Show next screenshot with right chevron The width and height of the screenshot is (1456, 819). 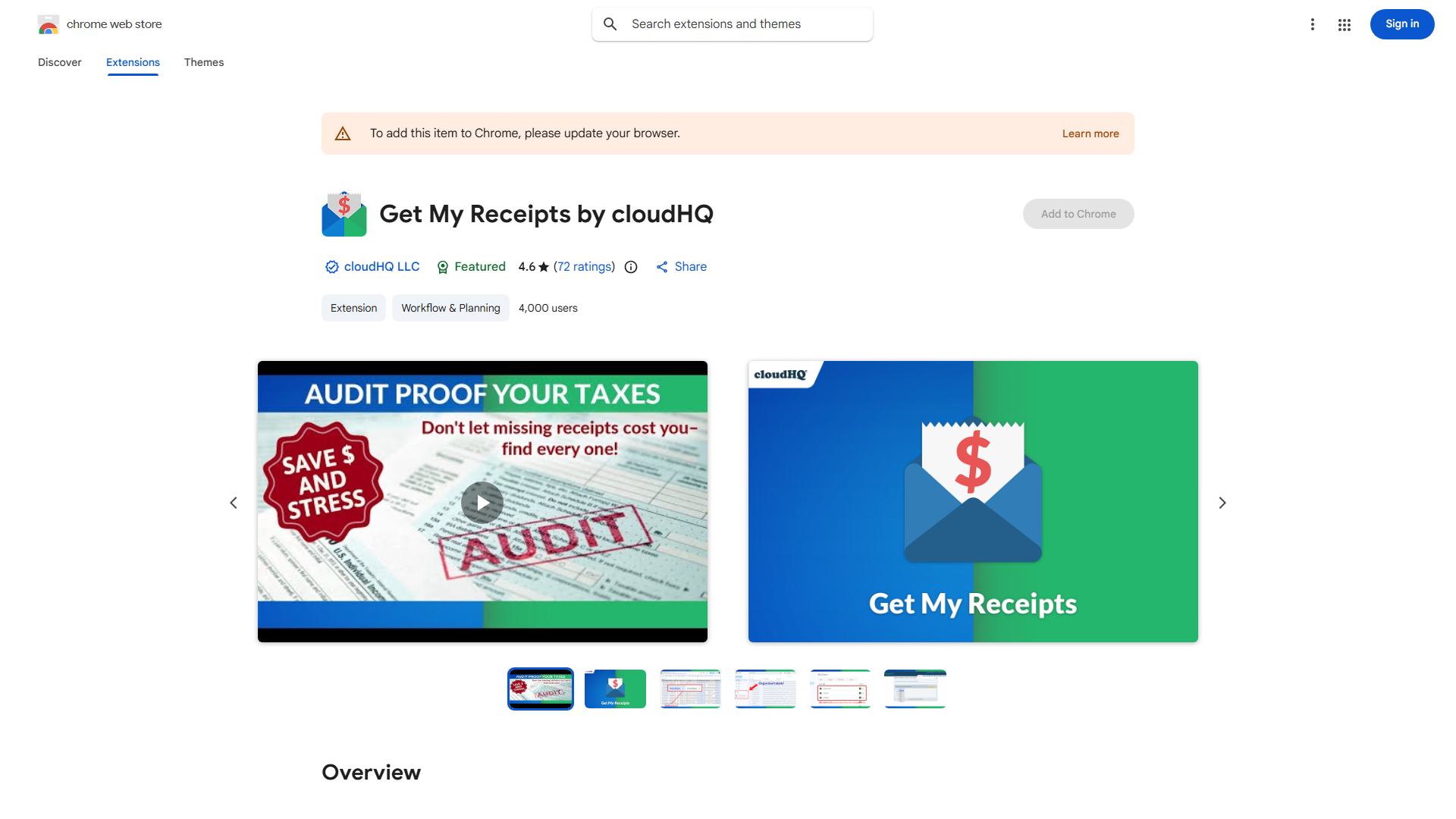click(x=1222, y=503)
